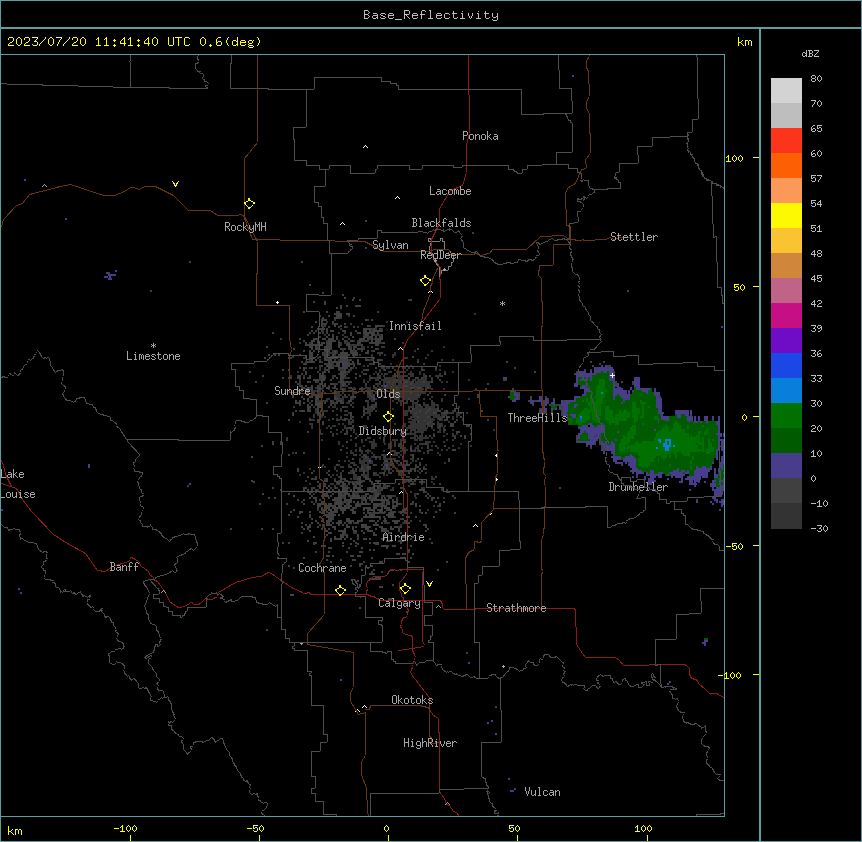
Task: Select the blue 36 dBZ color swatch
Action: (x=786, y=365)
